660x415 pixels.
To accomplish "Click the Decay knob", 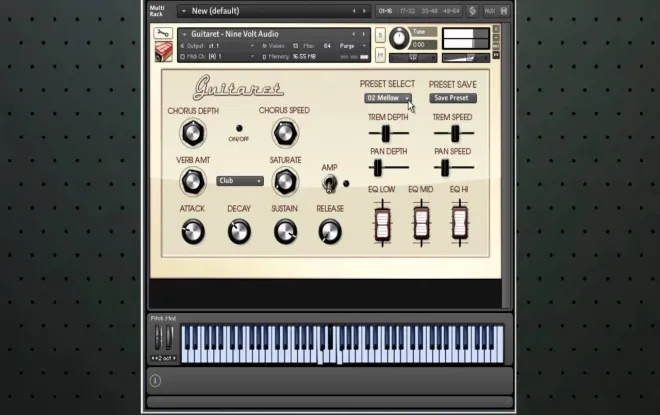I will 239,232.
